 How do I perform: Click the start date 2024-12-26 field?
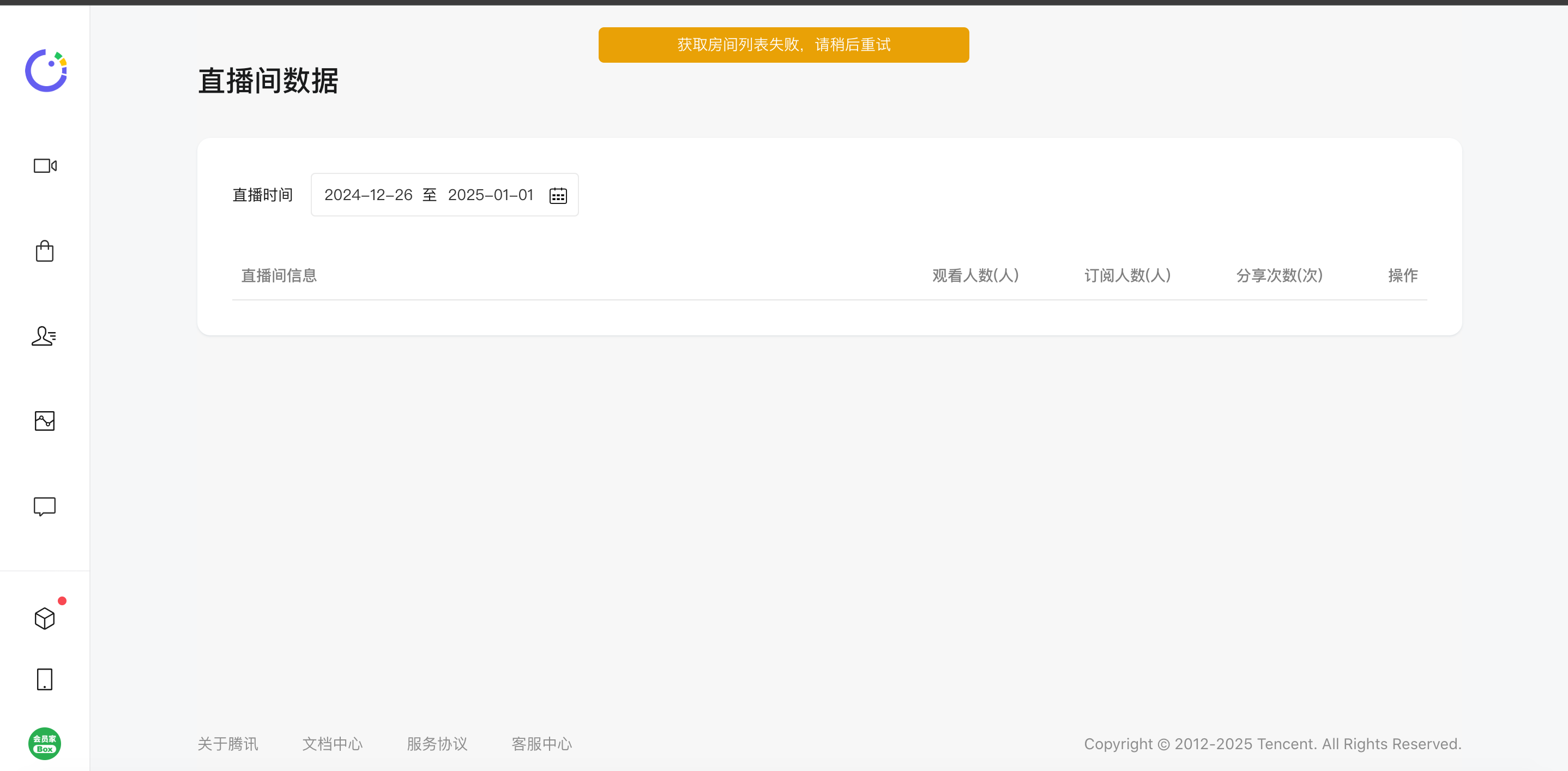tap(368, 195)
